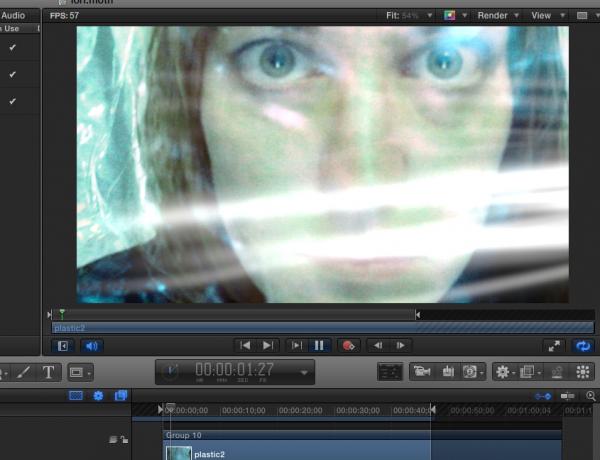Select the Group 10 timeline track
The image size is (600, 460).
click(300, 435)
